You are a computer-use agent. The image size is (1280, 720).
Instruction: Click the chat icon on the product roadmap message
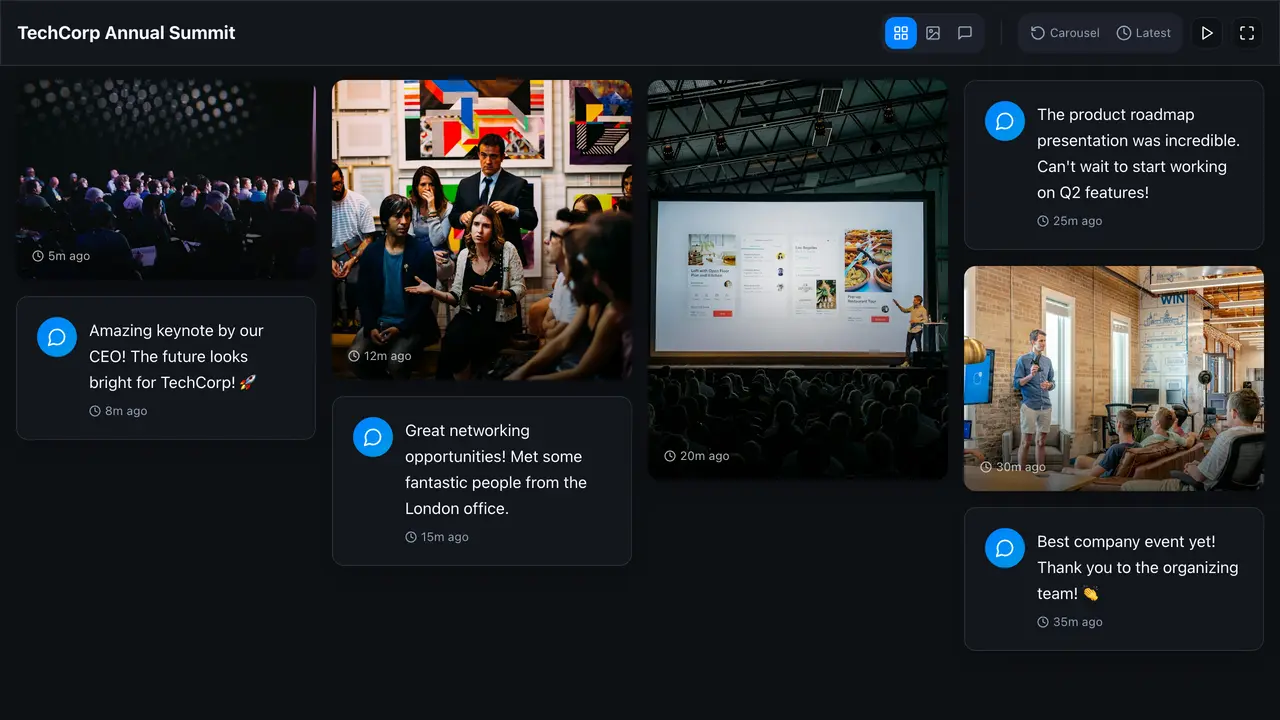pos(1005,121)
